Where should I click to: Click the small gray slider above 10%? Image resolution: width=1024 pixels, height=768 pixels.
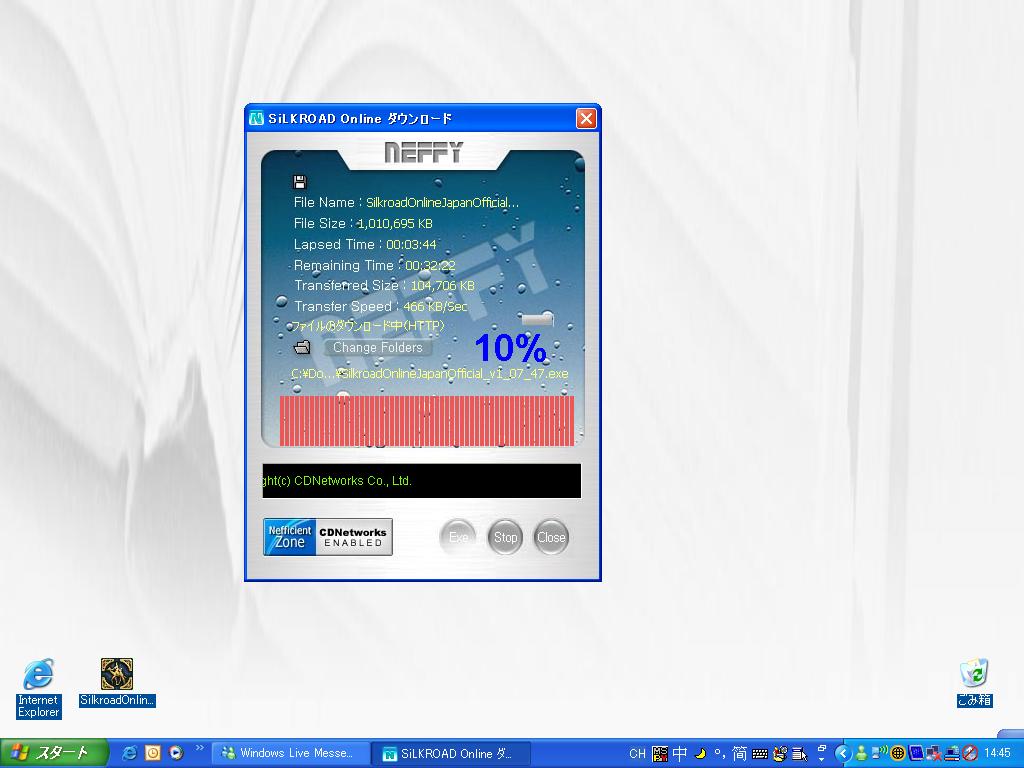tap(537, 319)
